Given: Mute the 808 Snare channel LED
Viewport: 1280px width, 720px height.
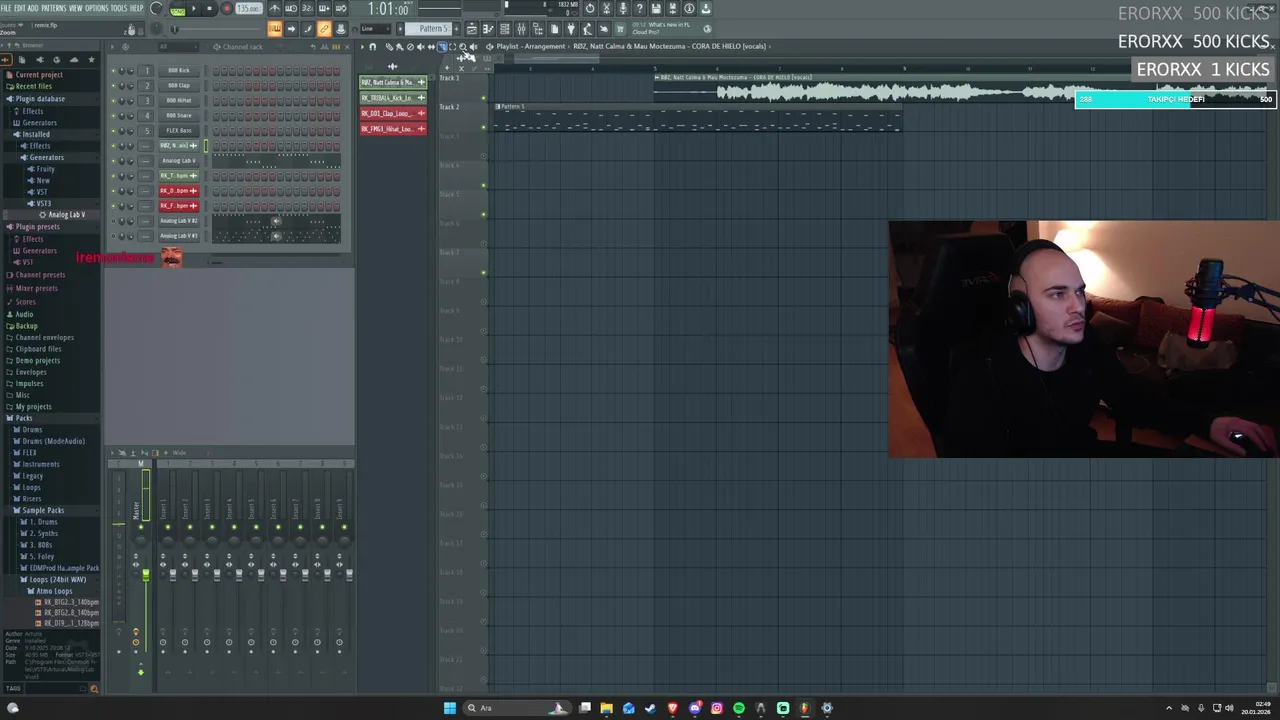Looking at the screenshot, I should click(113, 115).
